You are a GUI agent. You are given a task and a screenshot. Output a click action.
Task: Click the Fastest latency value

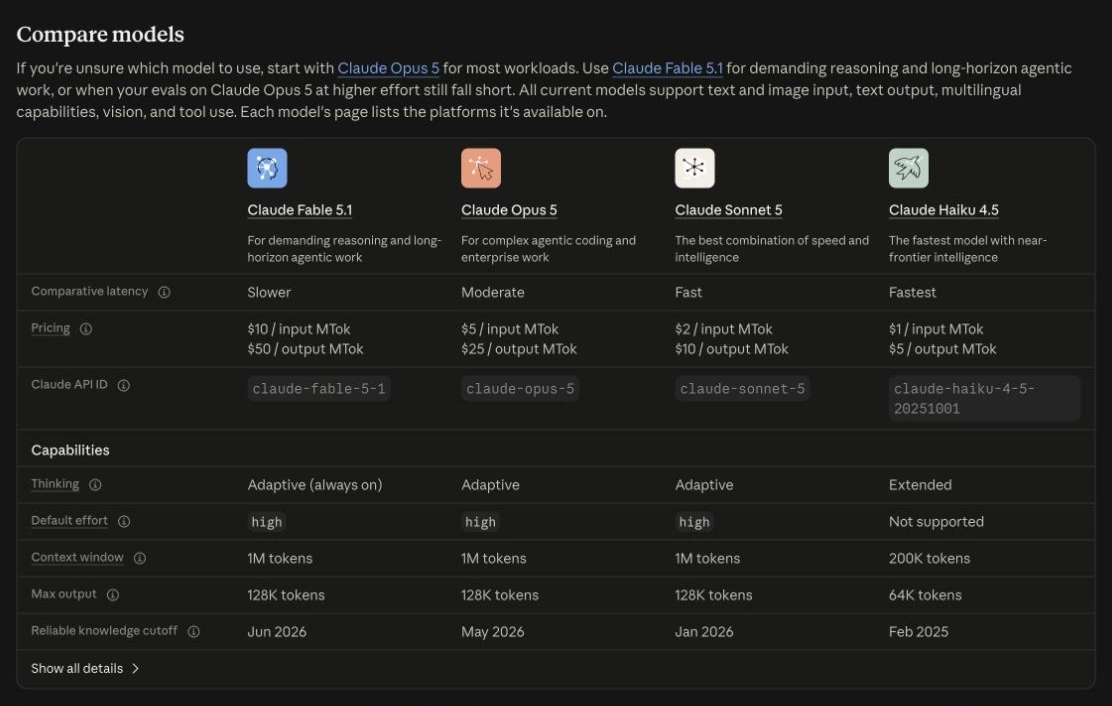pos(912,292)
